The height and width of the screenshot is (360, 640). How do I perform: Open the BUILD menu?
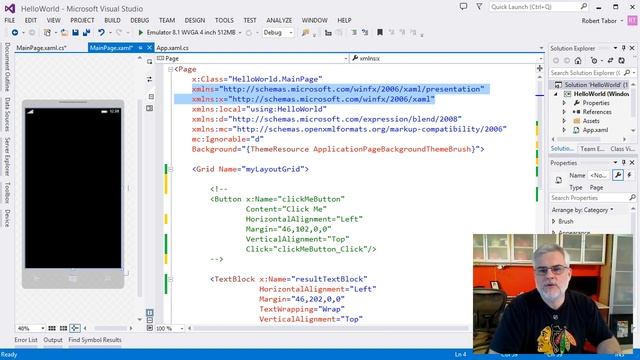pyautogui.click(x=112, y=20)
